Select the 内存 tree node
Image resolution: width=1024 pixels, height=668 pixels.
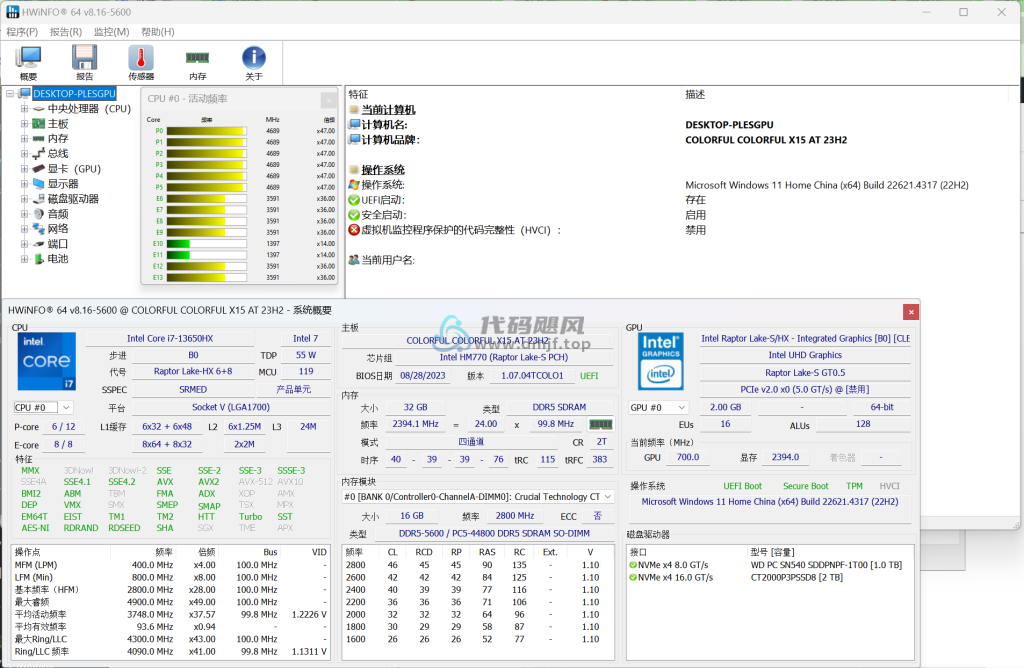[57, 138]
